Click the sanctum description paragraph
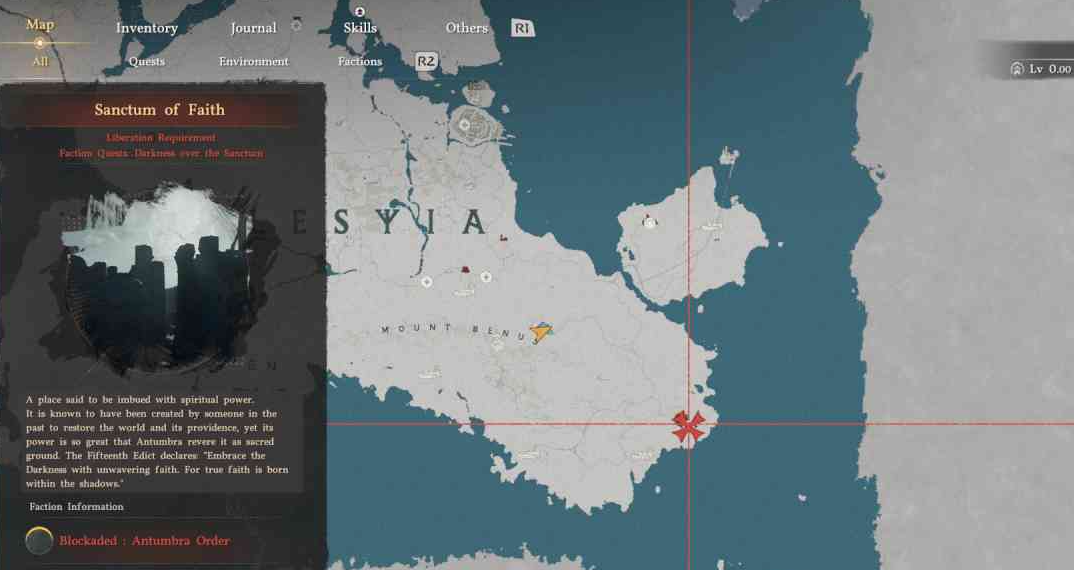 157,441
